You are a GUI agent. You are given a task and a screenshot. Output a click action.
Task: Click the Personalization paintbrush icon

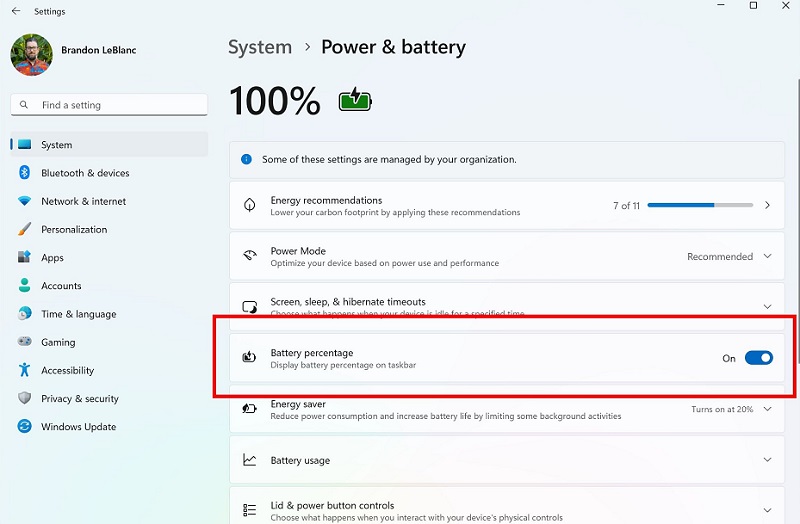tap(25, 229)
